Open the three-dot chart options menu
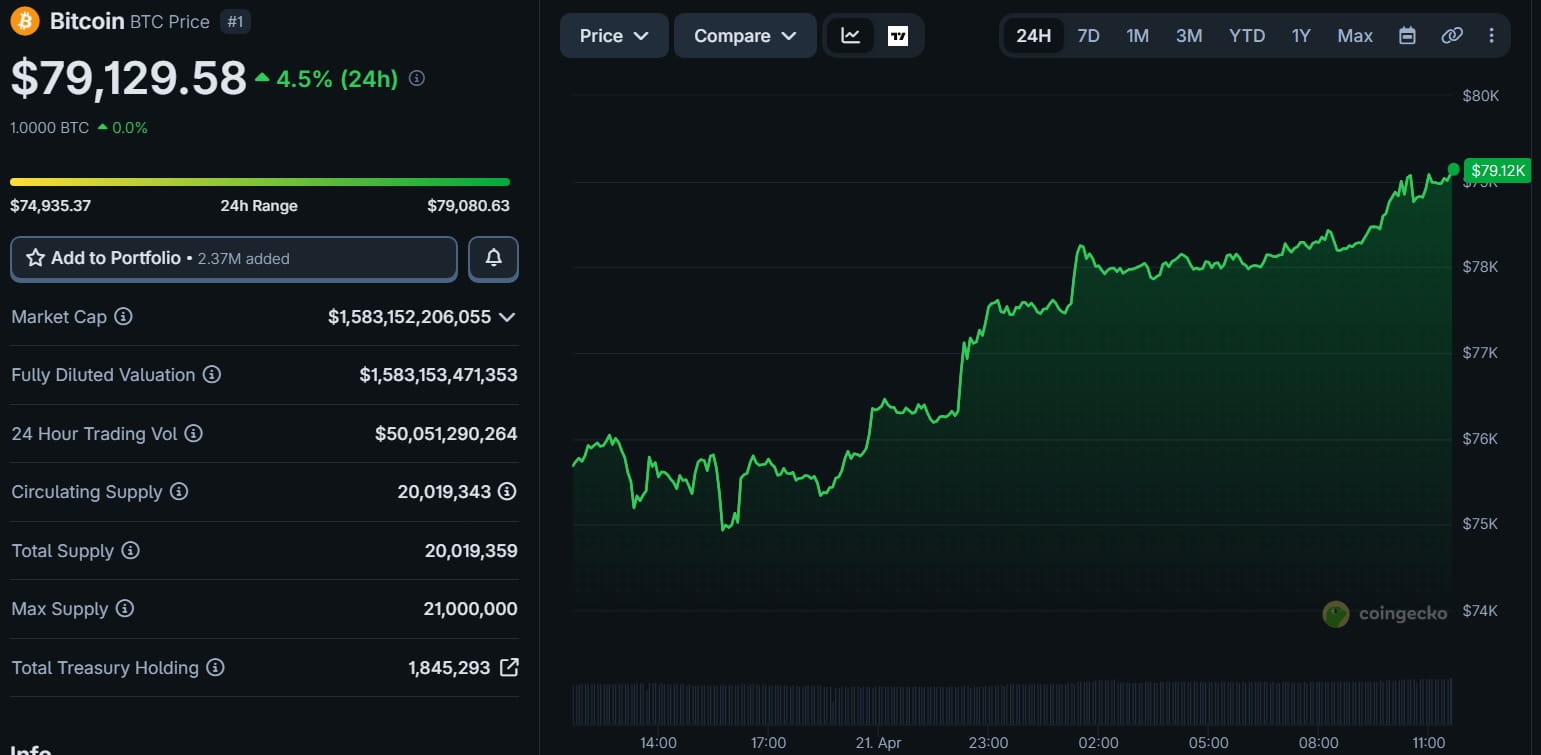Screen dimensions: 1541x755 coord(1491,36)
